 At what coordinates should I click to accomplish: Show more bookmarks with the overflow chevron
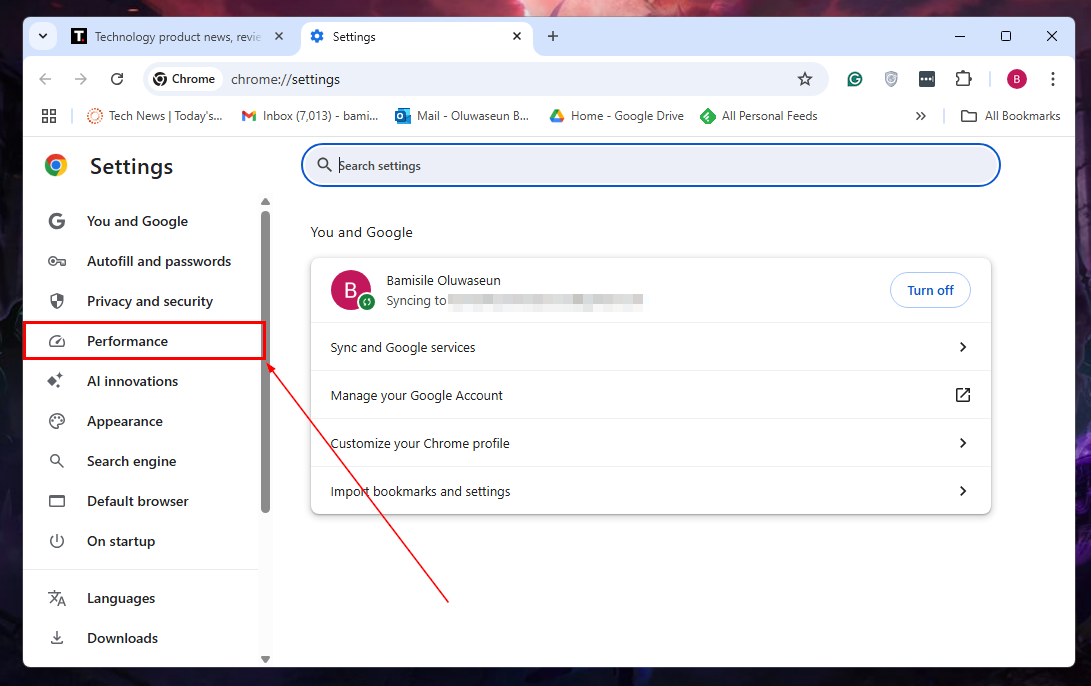pyautogui.click(x=921, y=116)
